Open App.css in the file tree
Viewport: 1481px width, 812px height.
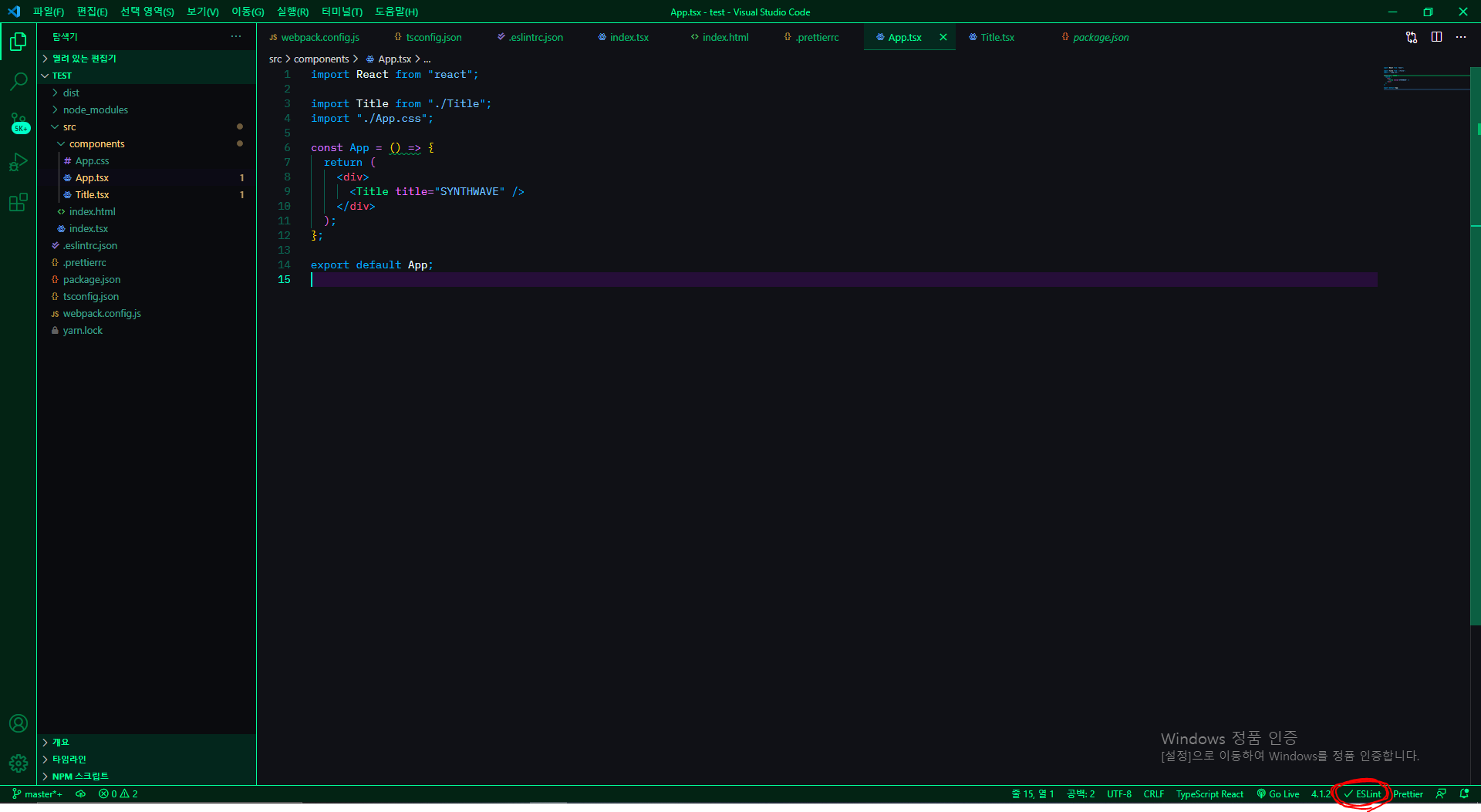point(147,160)
